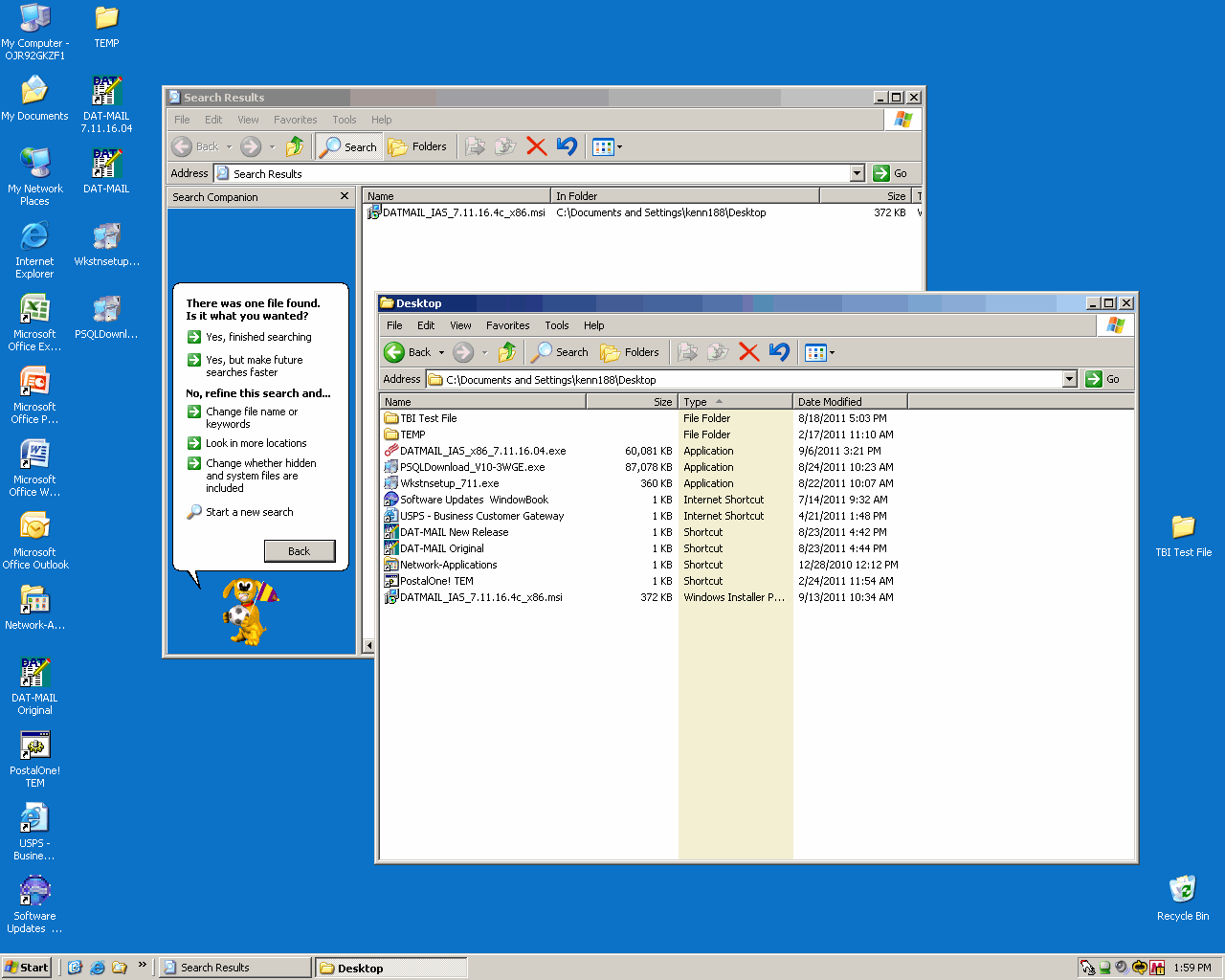Expand address bar dropdown in Desktop window
The width and height of the screenshot is (1225, 980).
(1070, 379)
